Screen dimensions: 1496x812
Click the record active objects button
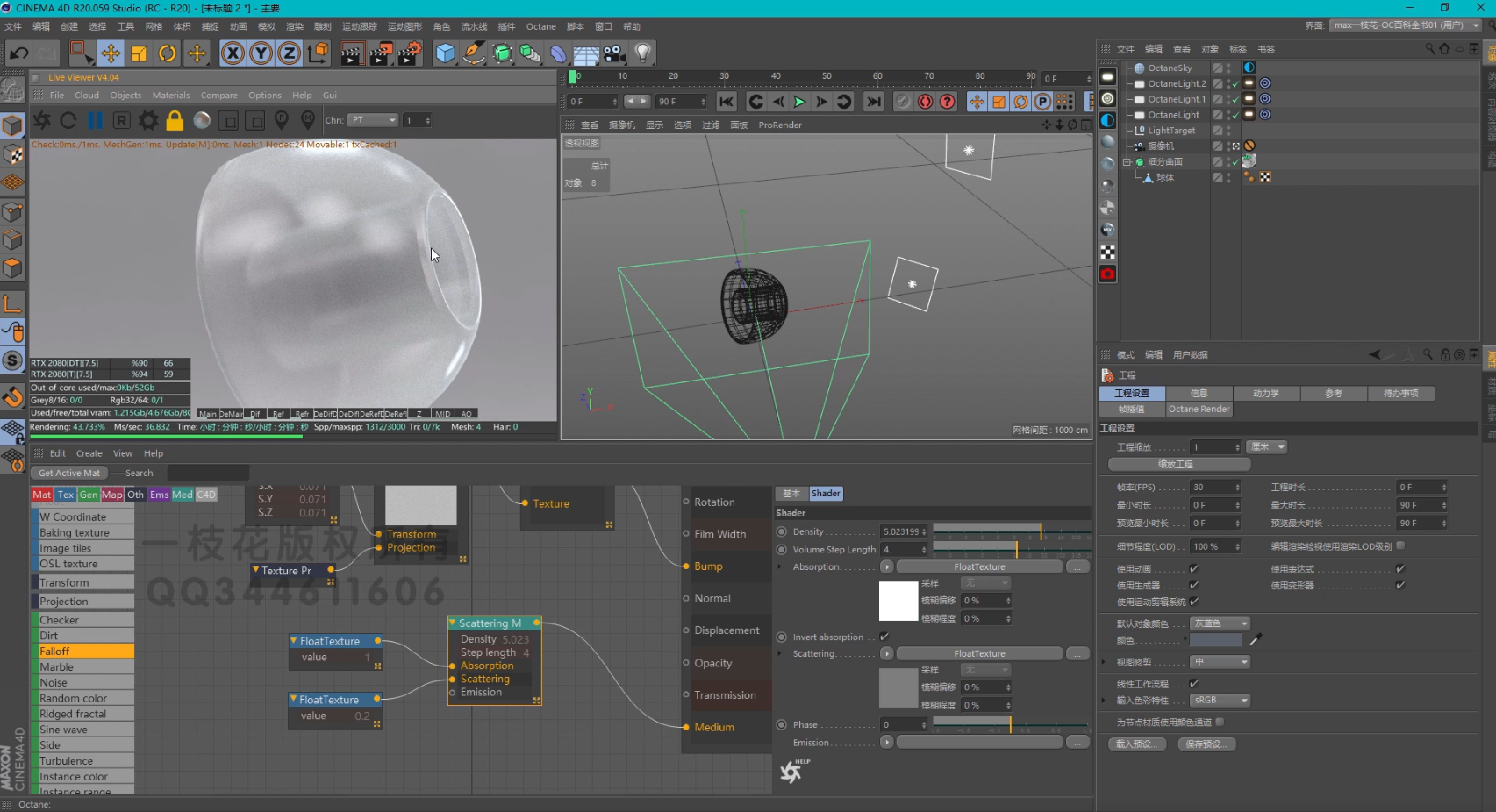pos(925,102)
